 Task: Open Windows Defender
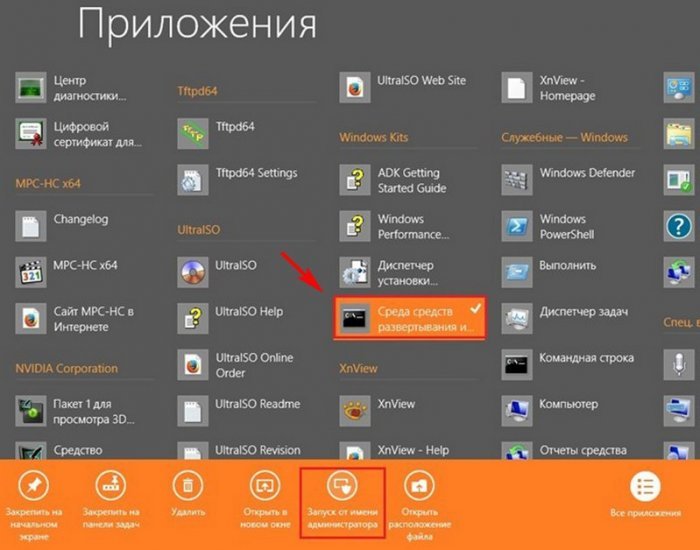tap(568, 180)
